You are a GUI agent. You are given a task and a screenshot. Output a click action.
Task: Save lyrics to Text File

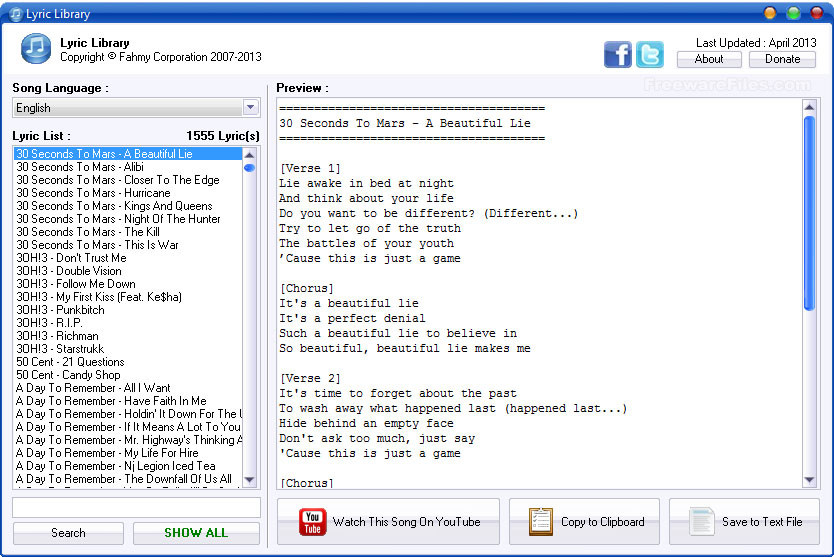pos(744,522)
